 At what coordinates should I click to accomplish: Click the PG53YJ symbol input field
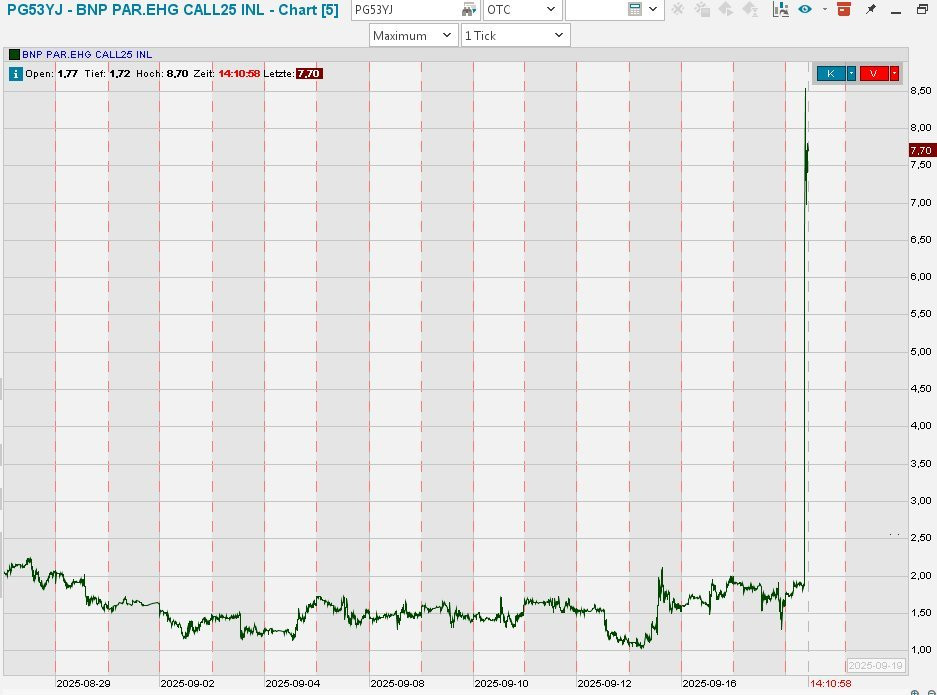(x=405, y=10)
